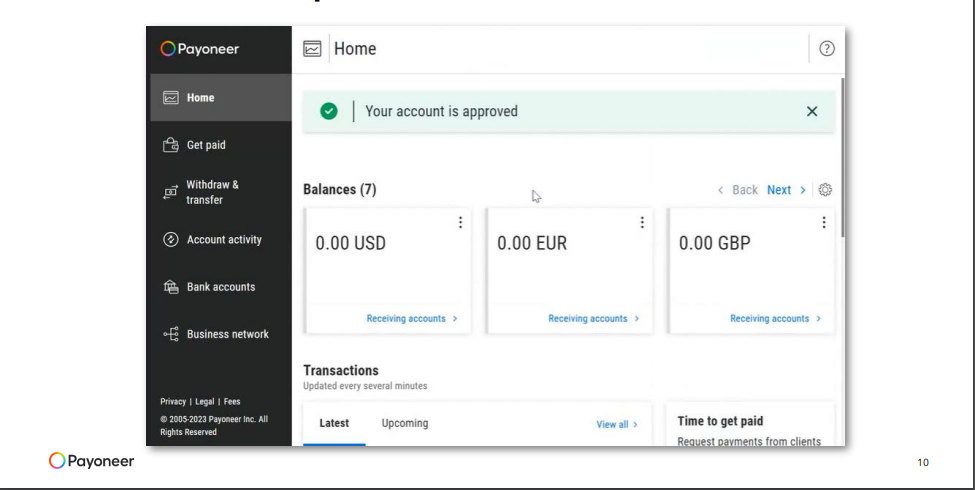Open the USD balance three-dot menu
The image size is (975, 490).
(x=460, y=223)
